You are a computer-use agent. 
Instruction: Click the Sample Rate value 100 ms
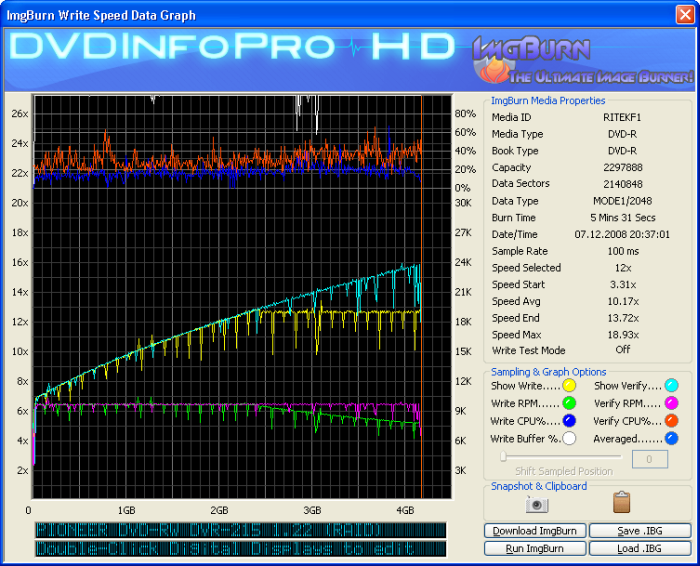(x=623, y=251)
